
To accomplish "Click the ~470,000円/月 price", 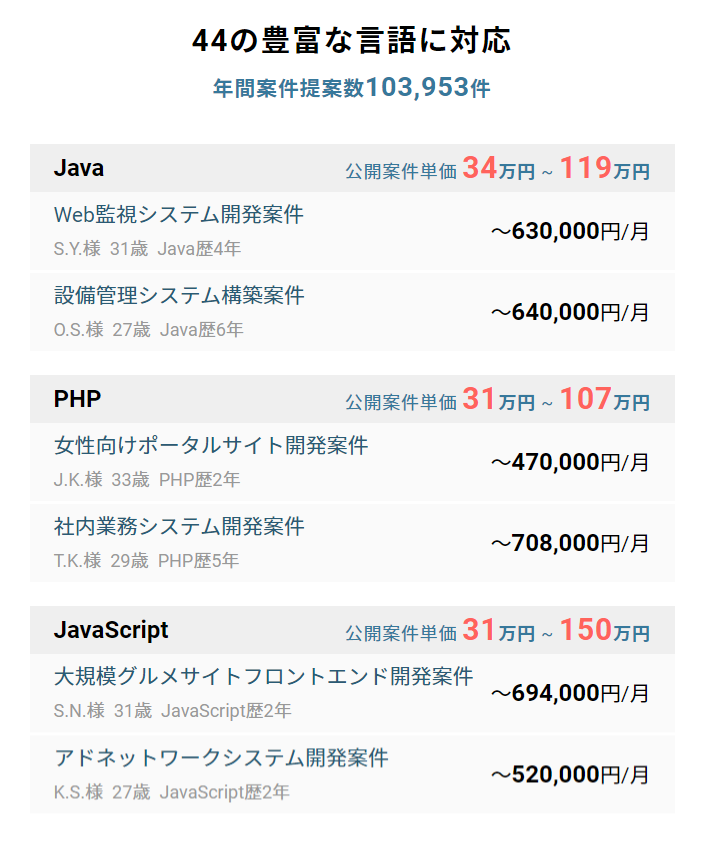I will click(570, 462).
